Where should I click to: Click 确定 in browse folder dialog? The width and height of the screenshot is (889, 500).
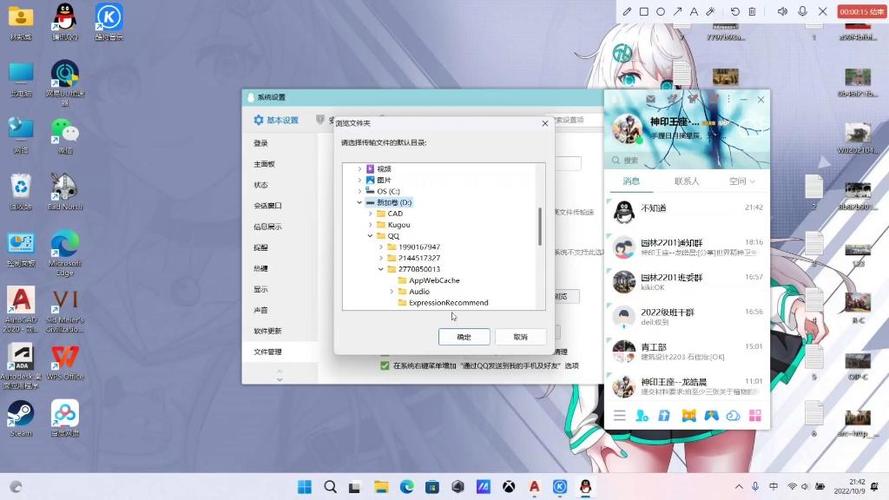[464, 337]
